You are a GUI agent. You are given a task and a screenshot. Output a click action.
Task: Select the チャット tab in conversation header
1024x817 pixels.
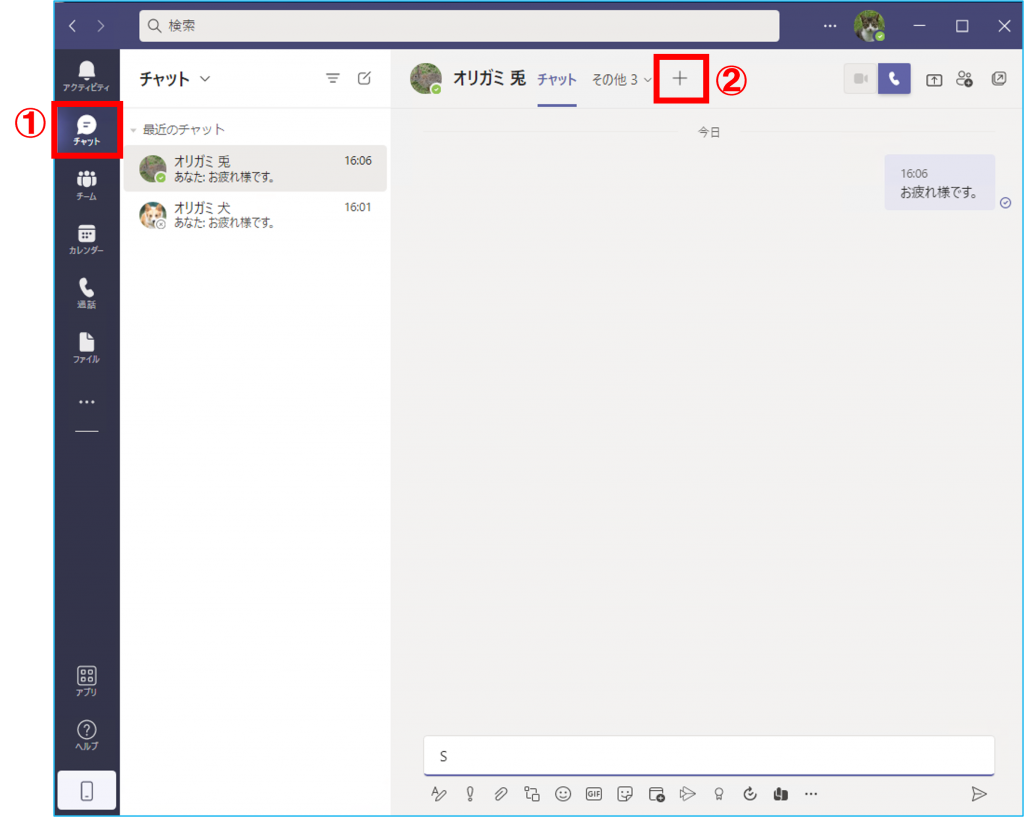557,80
